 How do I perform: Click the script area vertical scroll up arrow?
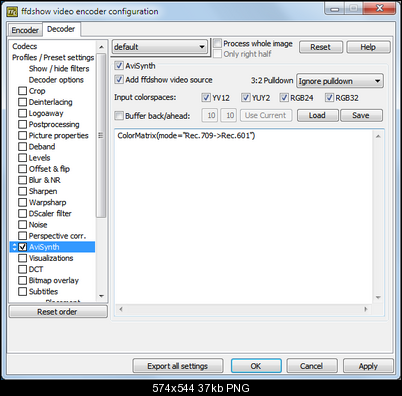378,136
